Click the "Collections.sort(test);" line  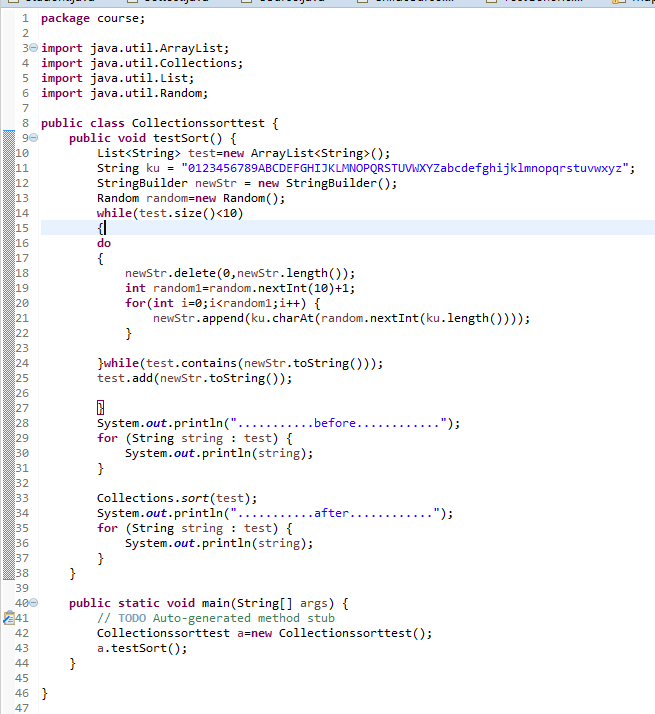(x=177, y=499)
